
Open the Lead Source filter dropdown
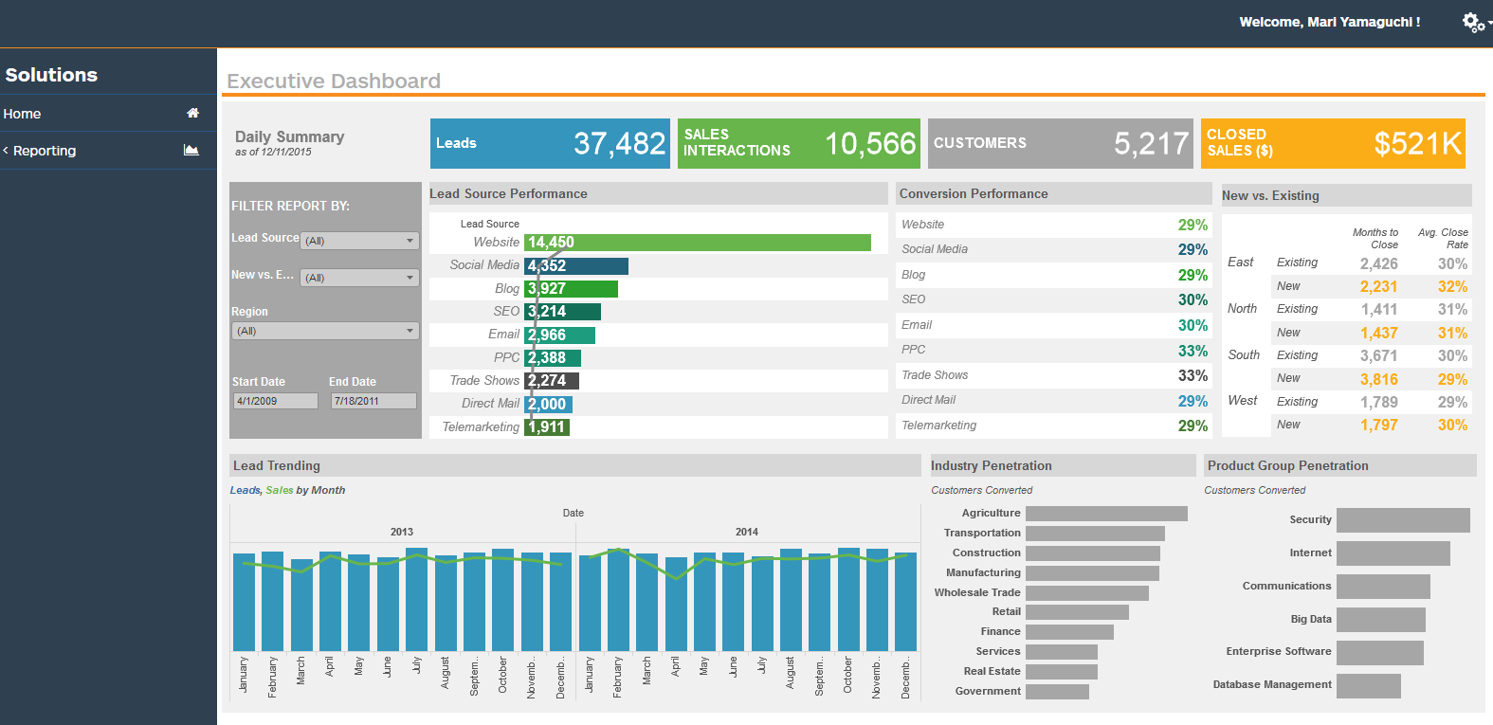pos(360,241)
